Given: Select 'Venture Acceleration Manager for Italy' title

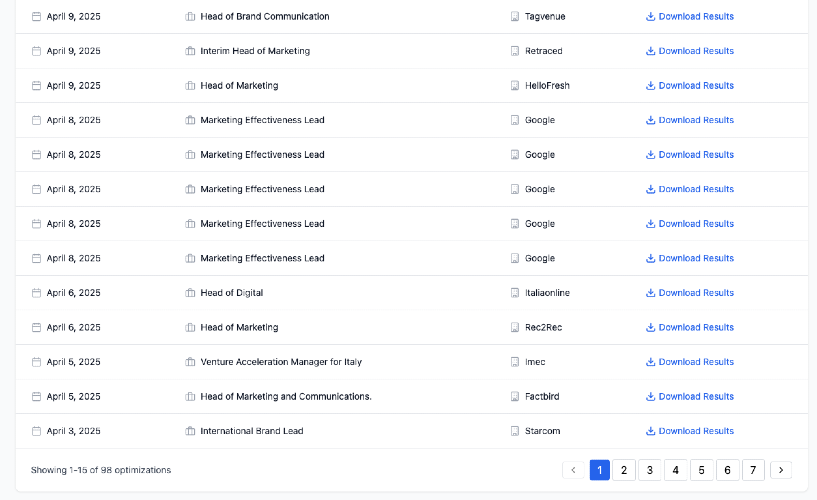Looking at the screenshot, I should [281, 362].
